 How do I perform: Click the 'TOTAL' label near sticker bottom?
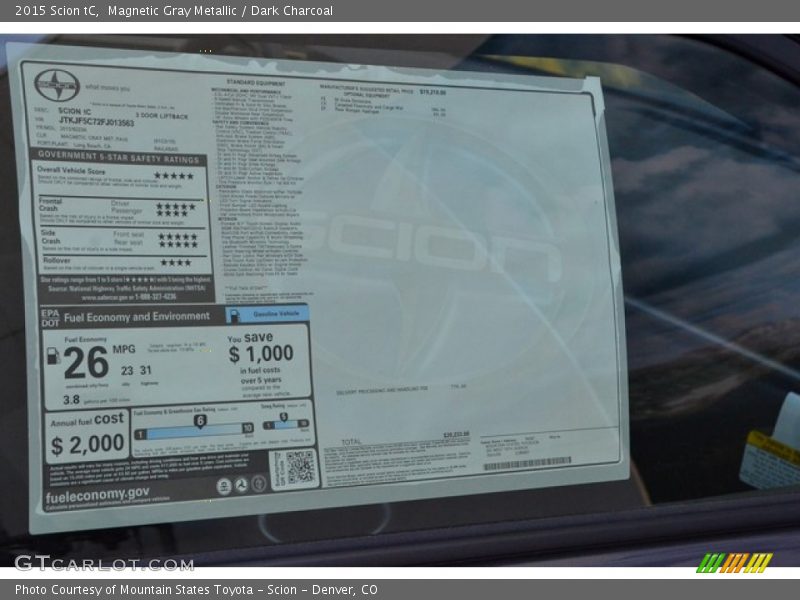coord(351,442)
